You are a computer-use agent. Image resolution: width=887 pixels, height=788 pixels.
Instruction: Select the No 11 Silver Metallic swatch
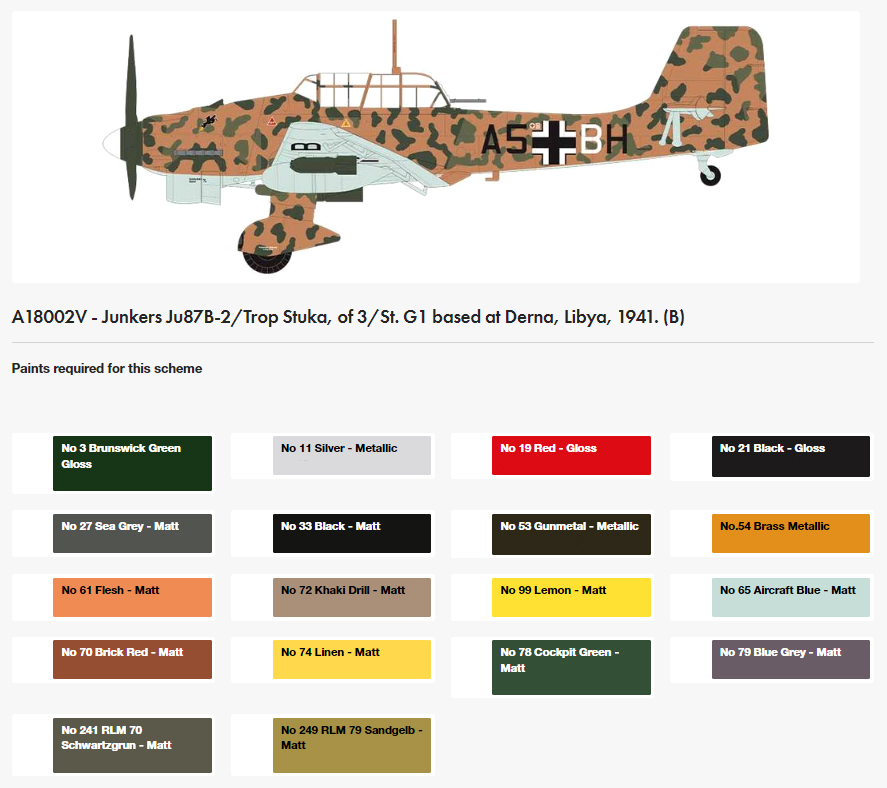[352, 455]
